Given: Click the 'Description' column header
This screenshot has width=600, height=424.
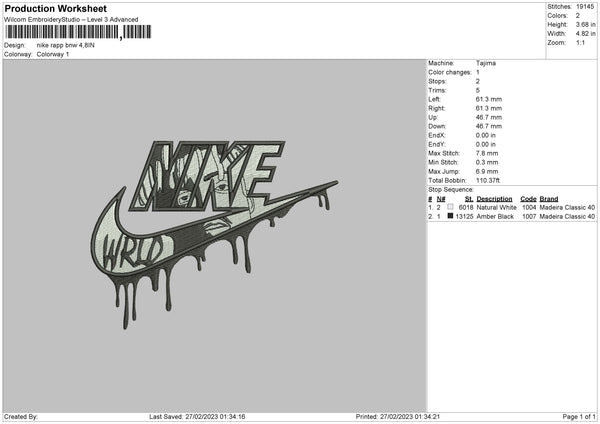Looking at the screenshot, I should coord(494,199).
